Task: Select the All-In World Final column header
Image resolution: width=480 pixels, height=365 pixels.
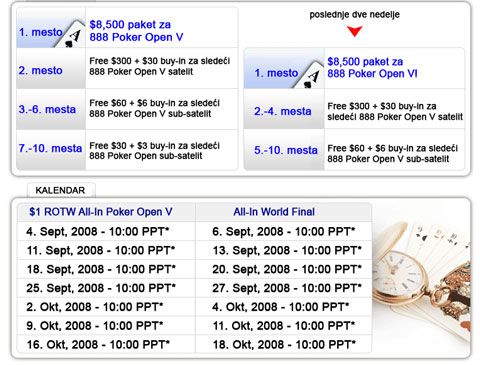Action: point(274,212)
